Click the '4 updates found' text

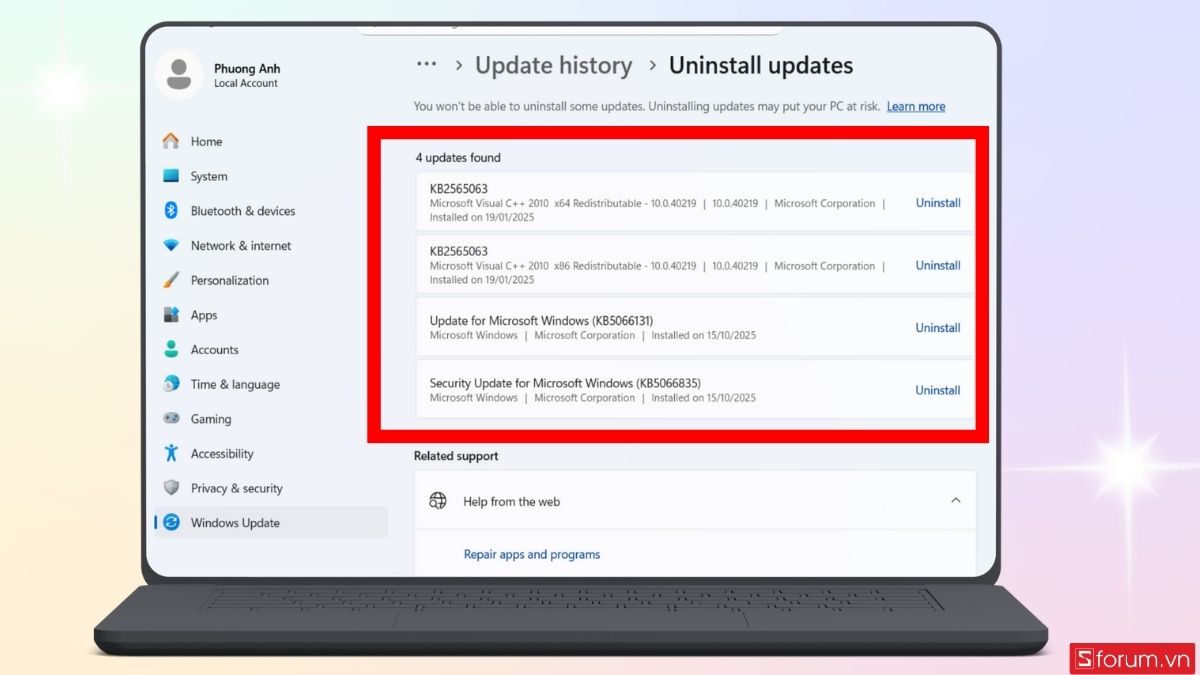point(458,158)
